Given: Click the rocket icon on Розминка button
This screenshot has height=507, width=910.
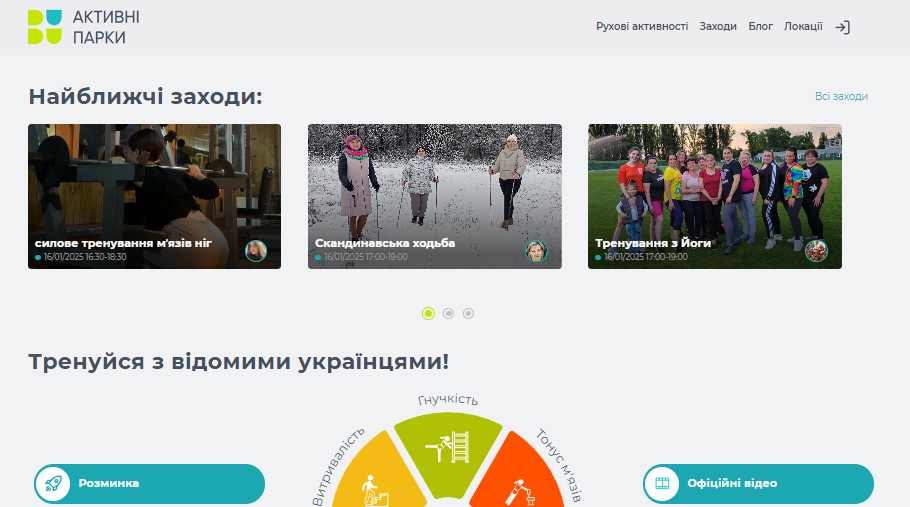Looking at the screenshot, I should point(52,484).
